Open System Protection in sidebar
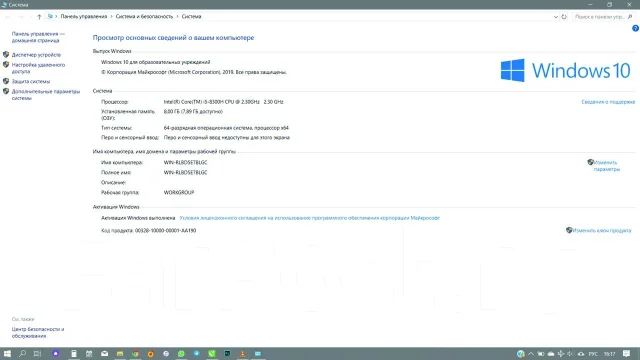This screenshot has width=640, height=360. 31,82
